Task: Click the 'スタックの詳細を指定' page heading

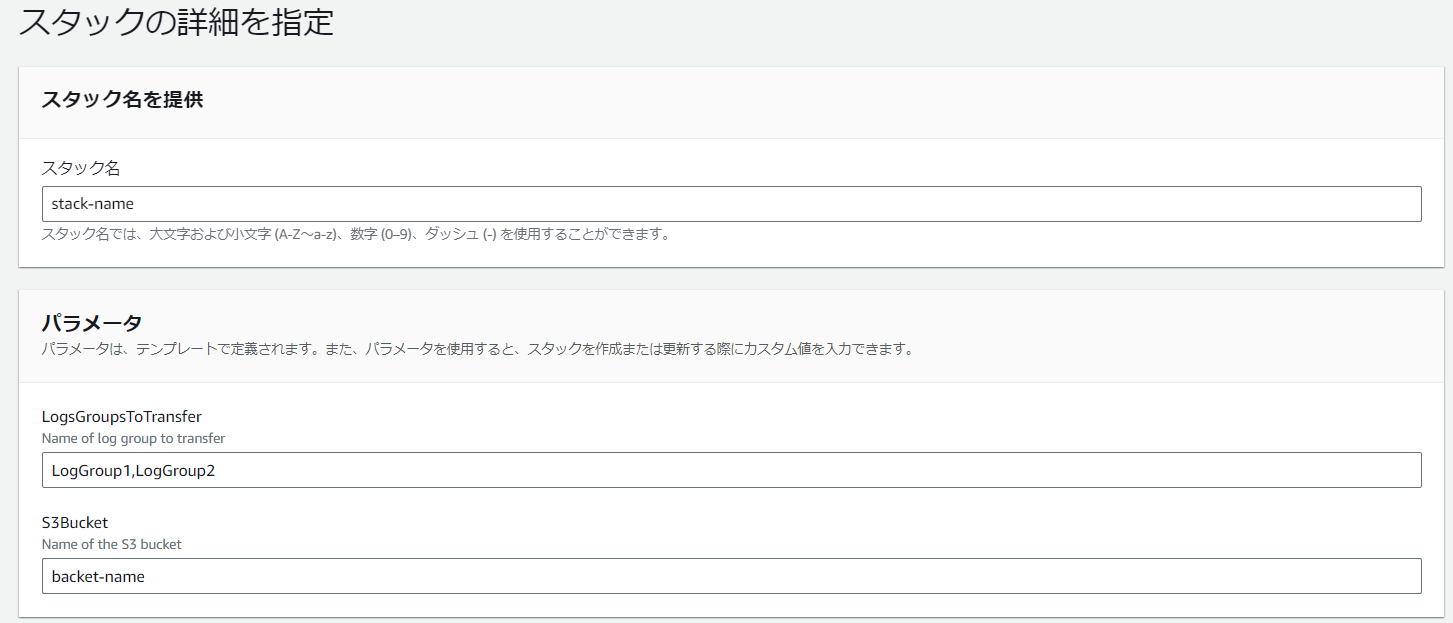Action: coord(176,22)
